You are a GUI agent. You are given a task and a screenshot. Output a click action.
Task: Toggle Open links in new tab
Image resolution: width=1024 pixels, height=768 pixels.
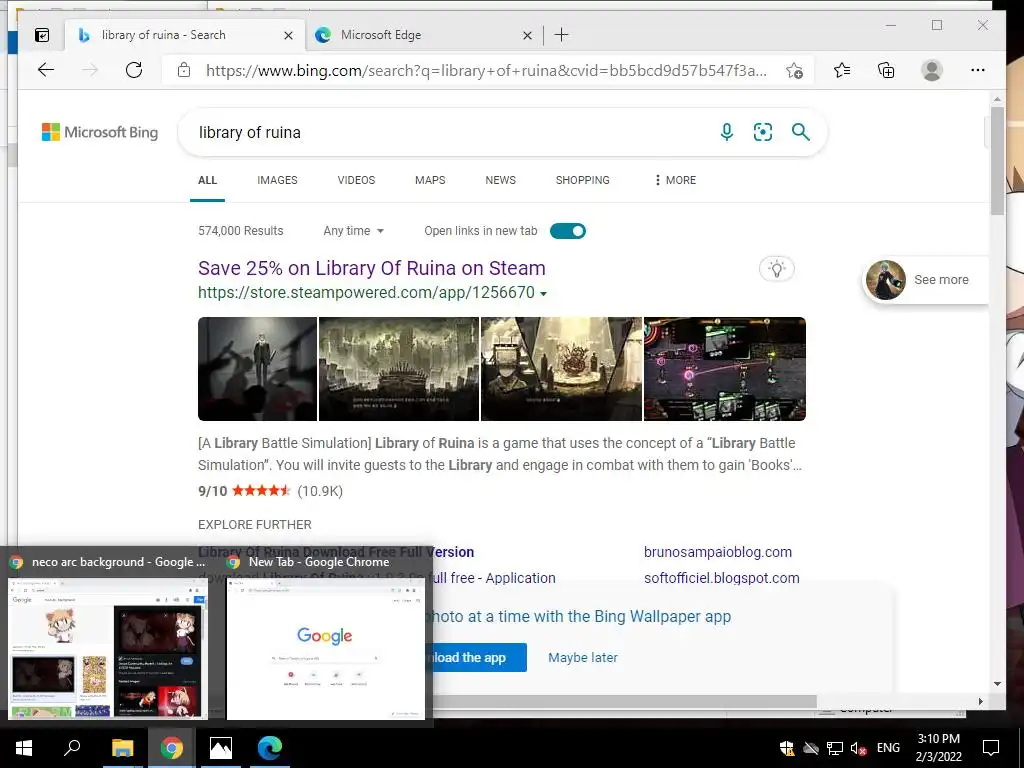point(568,231)
